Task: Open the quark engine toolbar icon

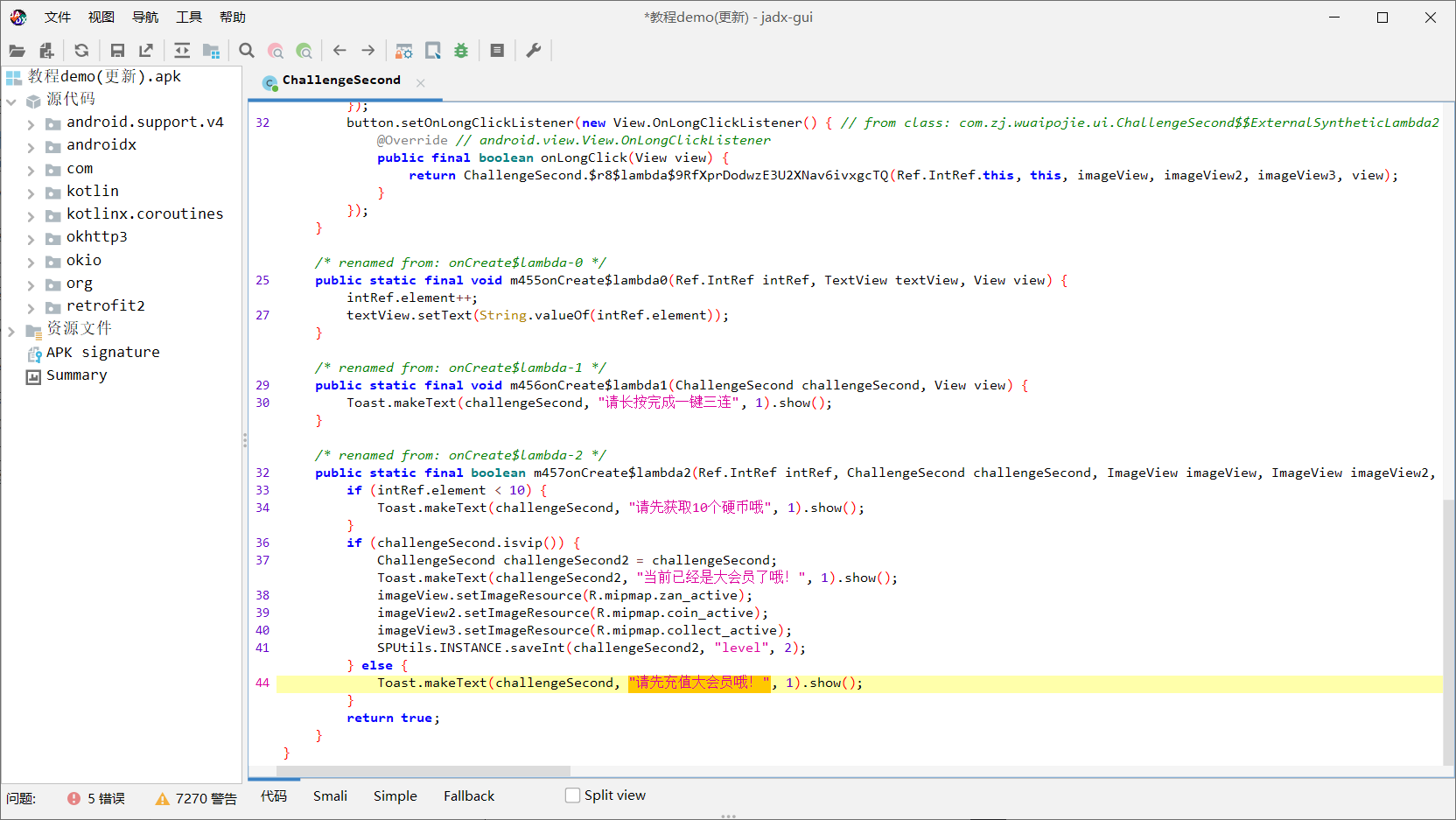Action: point(433,51)
